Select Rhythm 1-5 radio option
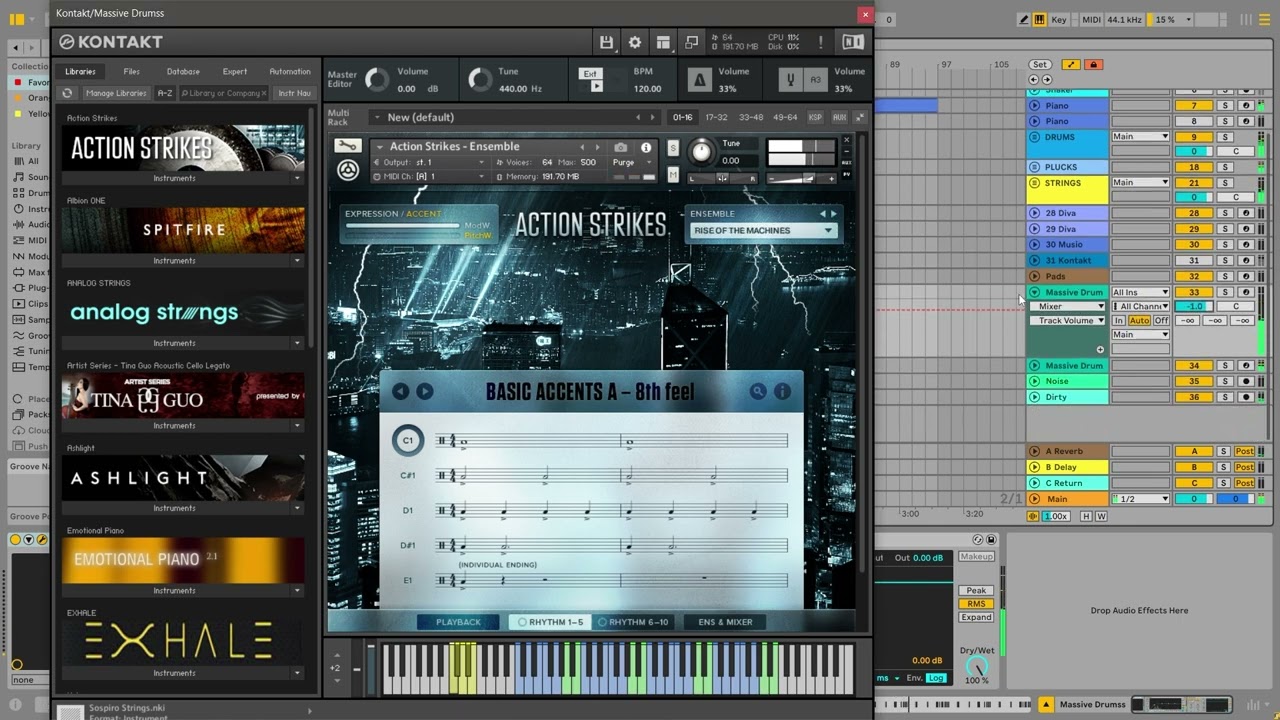The height and width of the screenshot is (720, 1280). 548,622
